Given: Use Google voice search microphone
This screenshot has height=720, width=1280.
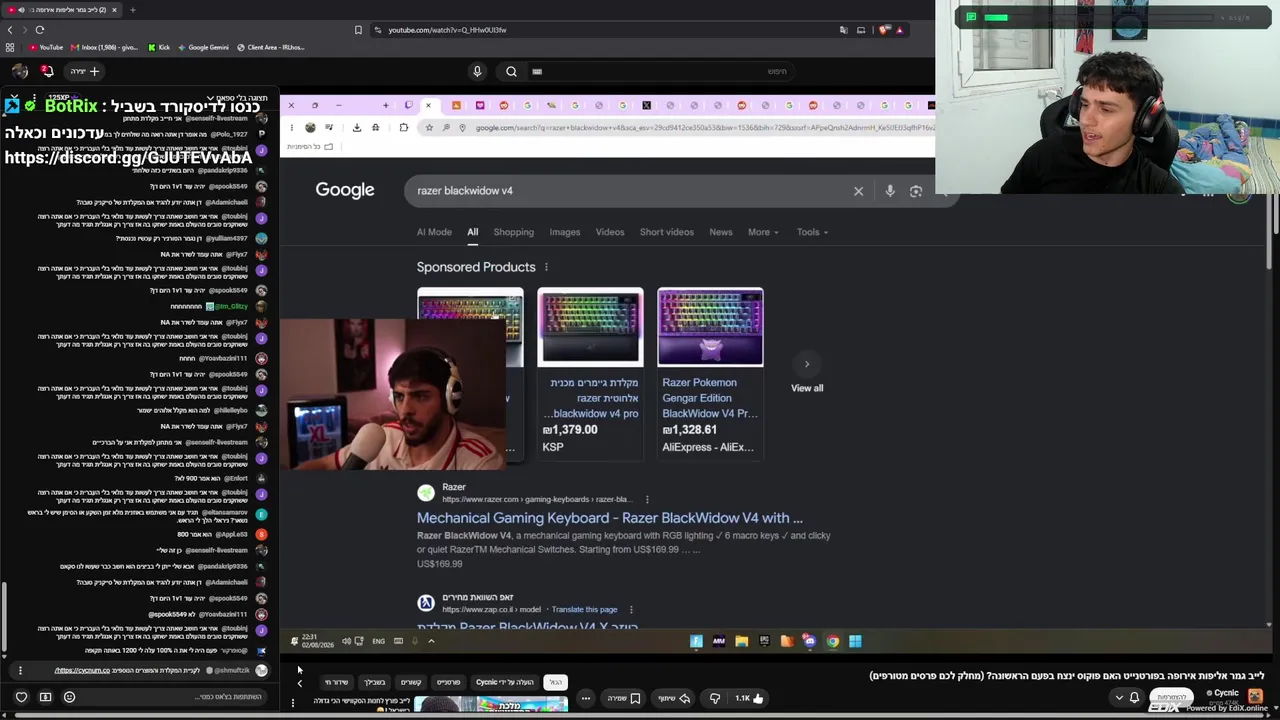Looking at the screenshot, I should 889,191.
